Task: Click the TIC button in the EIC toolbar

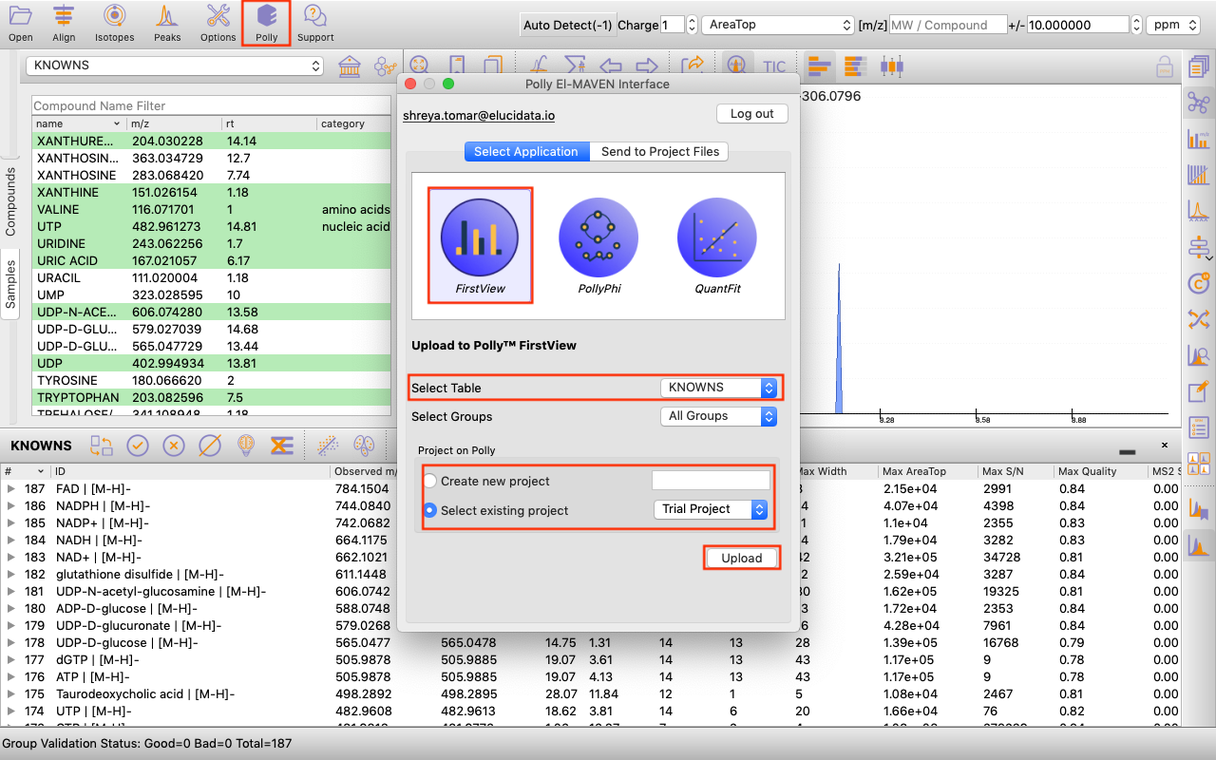Action: coord(774,66)
